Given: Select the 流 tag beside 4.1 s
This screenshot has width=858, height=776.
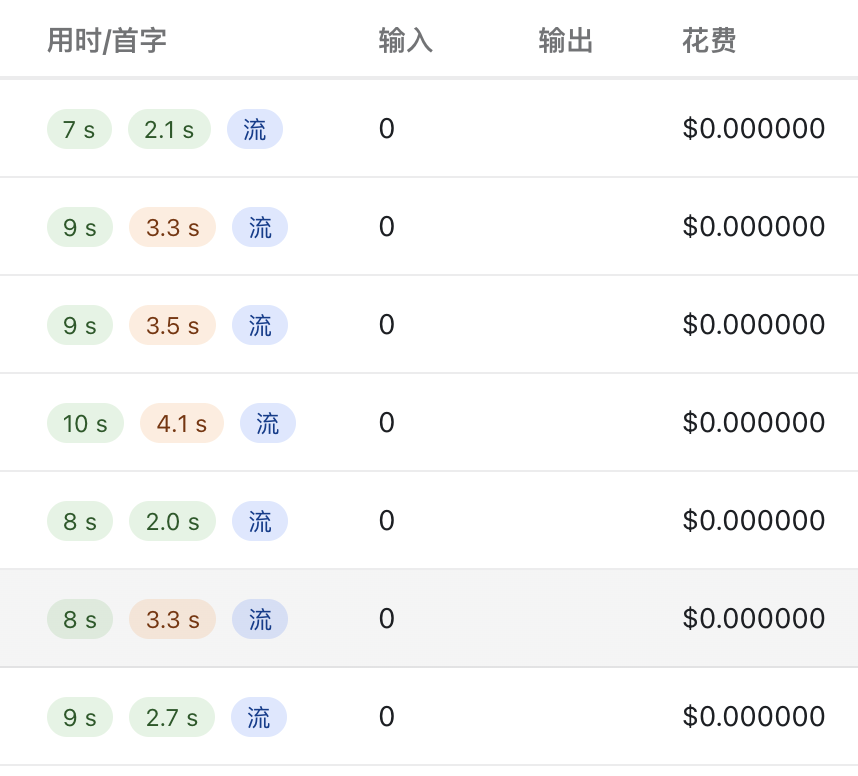Looking at the screenshot, I should (x=268, y=423).
